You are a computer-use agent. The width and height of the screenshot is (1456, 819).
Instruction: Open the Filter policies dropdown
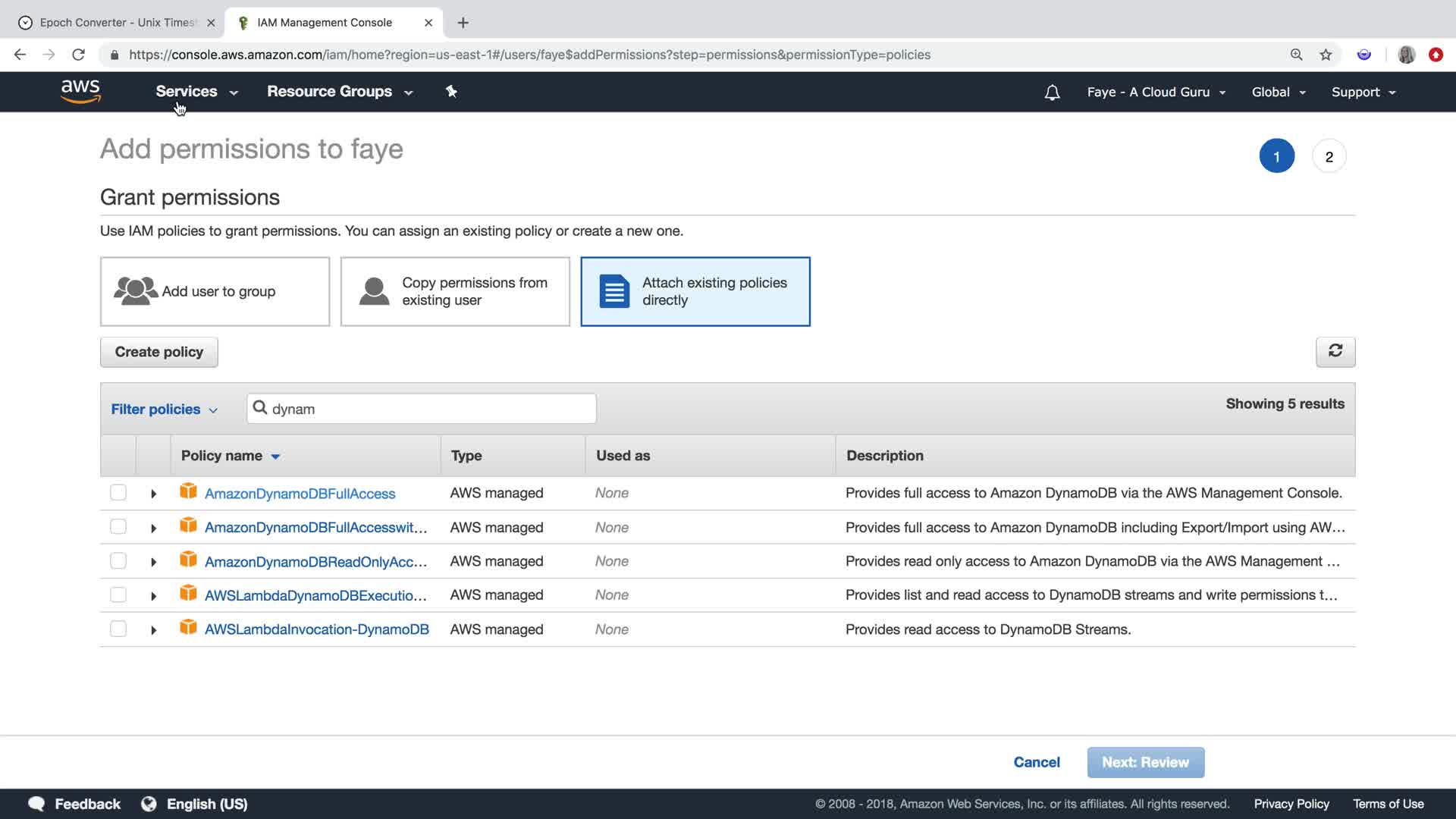click(x=164, y=409)
